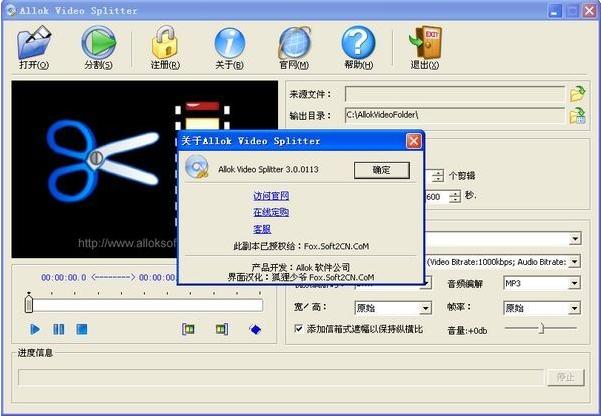Open the 在线定购 link

pyautogui.click(x=271, y=212)
